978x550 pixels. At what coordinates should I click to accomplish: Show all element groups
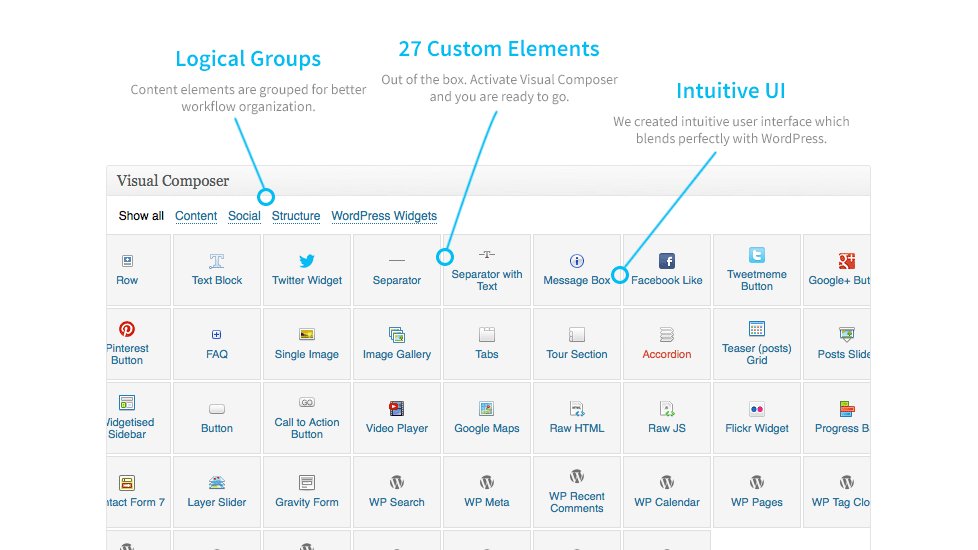click(141, 216)
